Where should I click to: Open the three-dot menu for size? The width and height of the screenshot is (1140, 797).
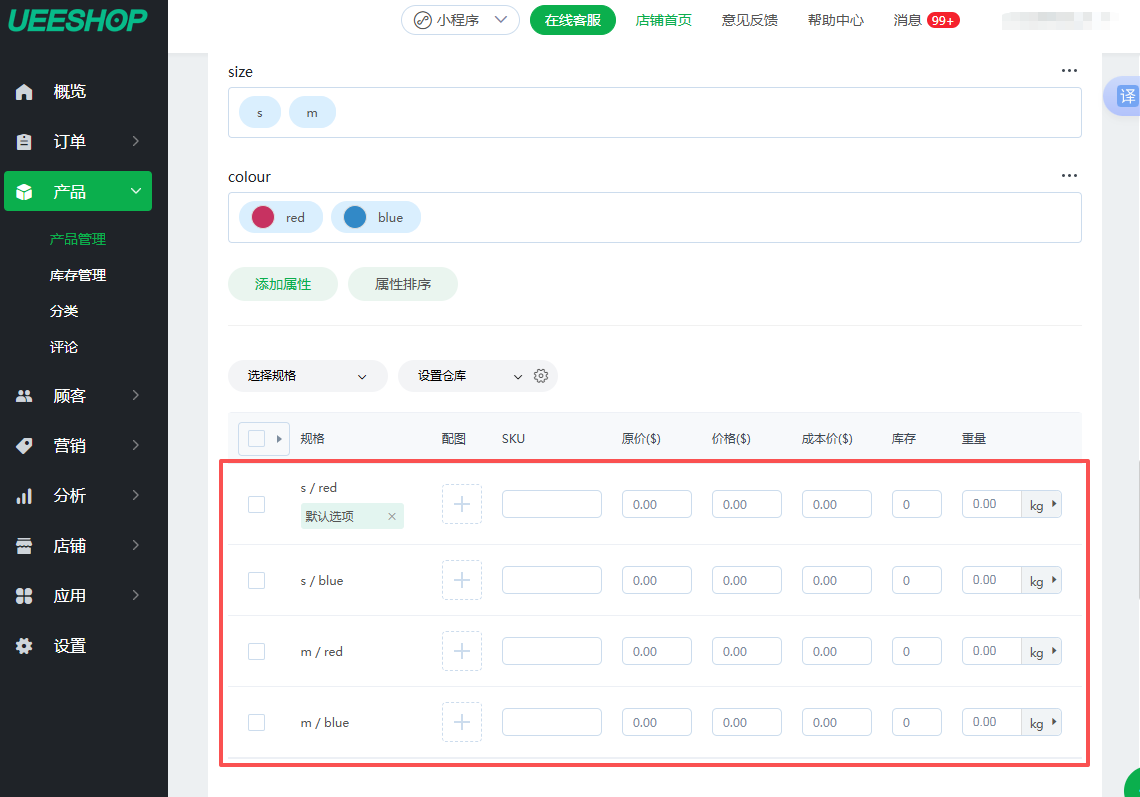[1069, 71]
